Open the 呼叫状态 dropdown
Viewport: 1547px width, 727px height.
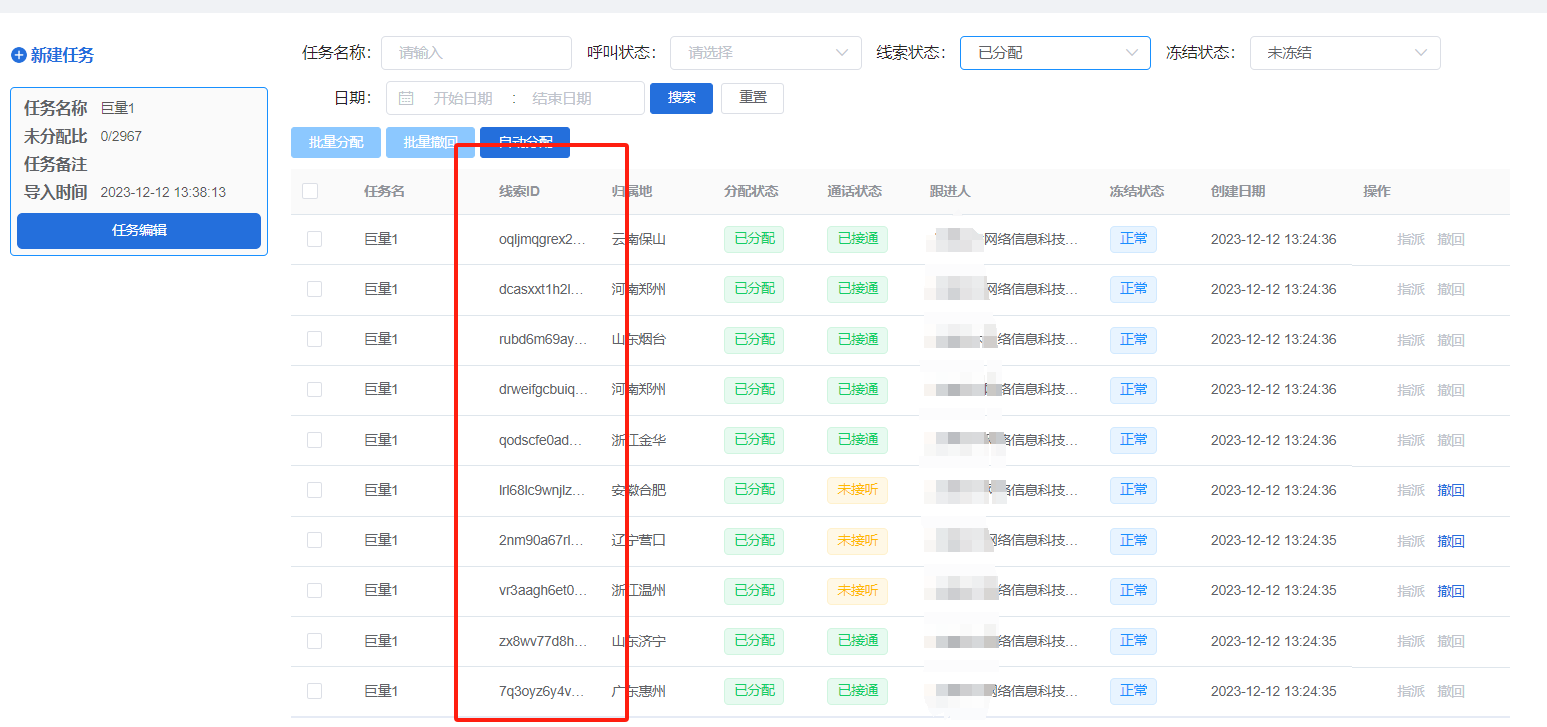point(765,53)
